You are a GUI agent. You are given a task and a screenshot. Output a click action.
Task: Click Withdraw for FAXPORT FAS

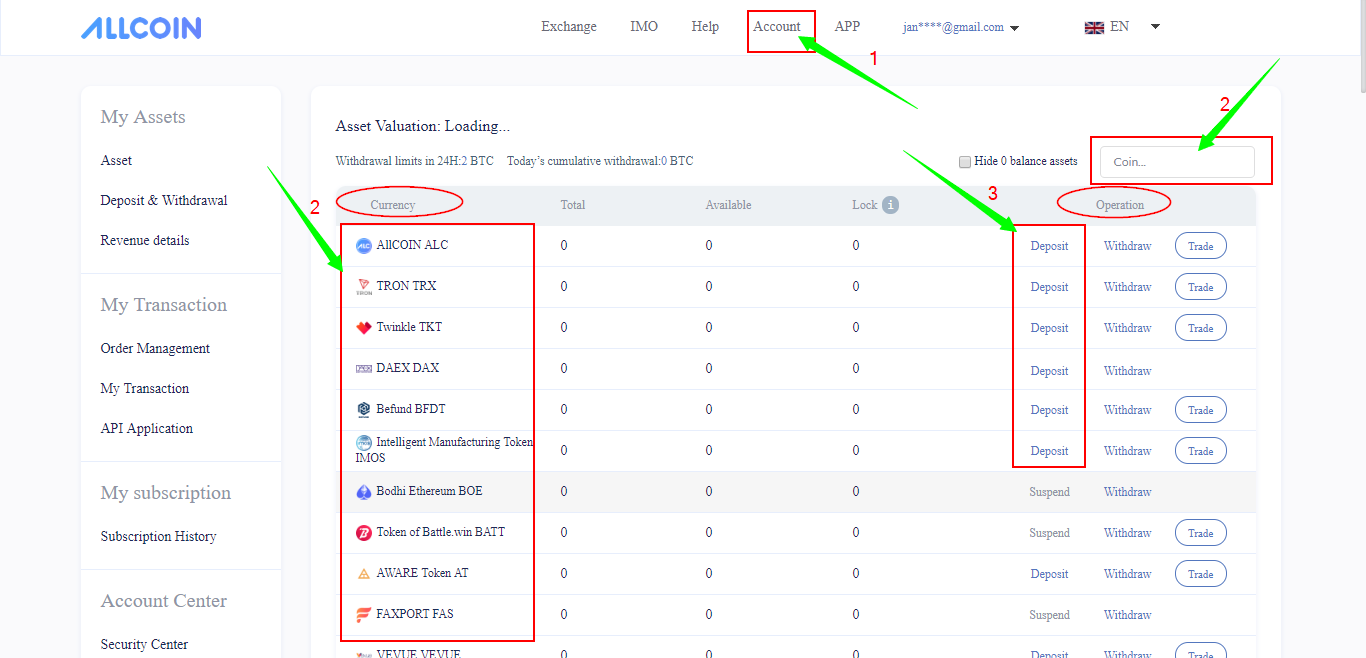point(1128,615)
